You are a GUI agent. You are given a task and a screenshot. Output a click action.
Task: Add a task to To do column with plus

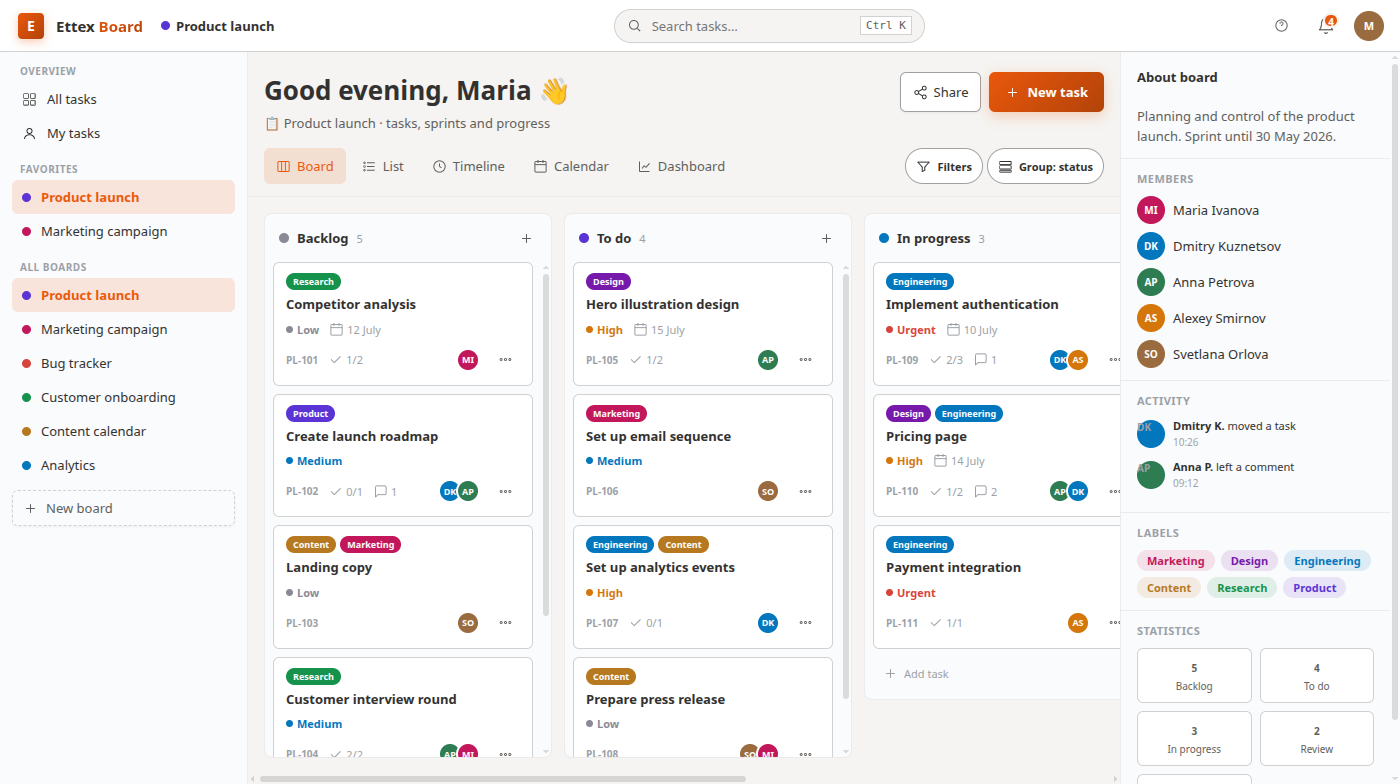[826, 238]
